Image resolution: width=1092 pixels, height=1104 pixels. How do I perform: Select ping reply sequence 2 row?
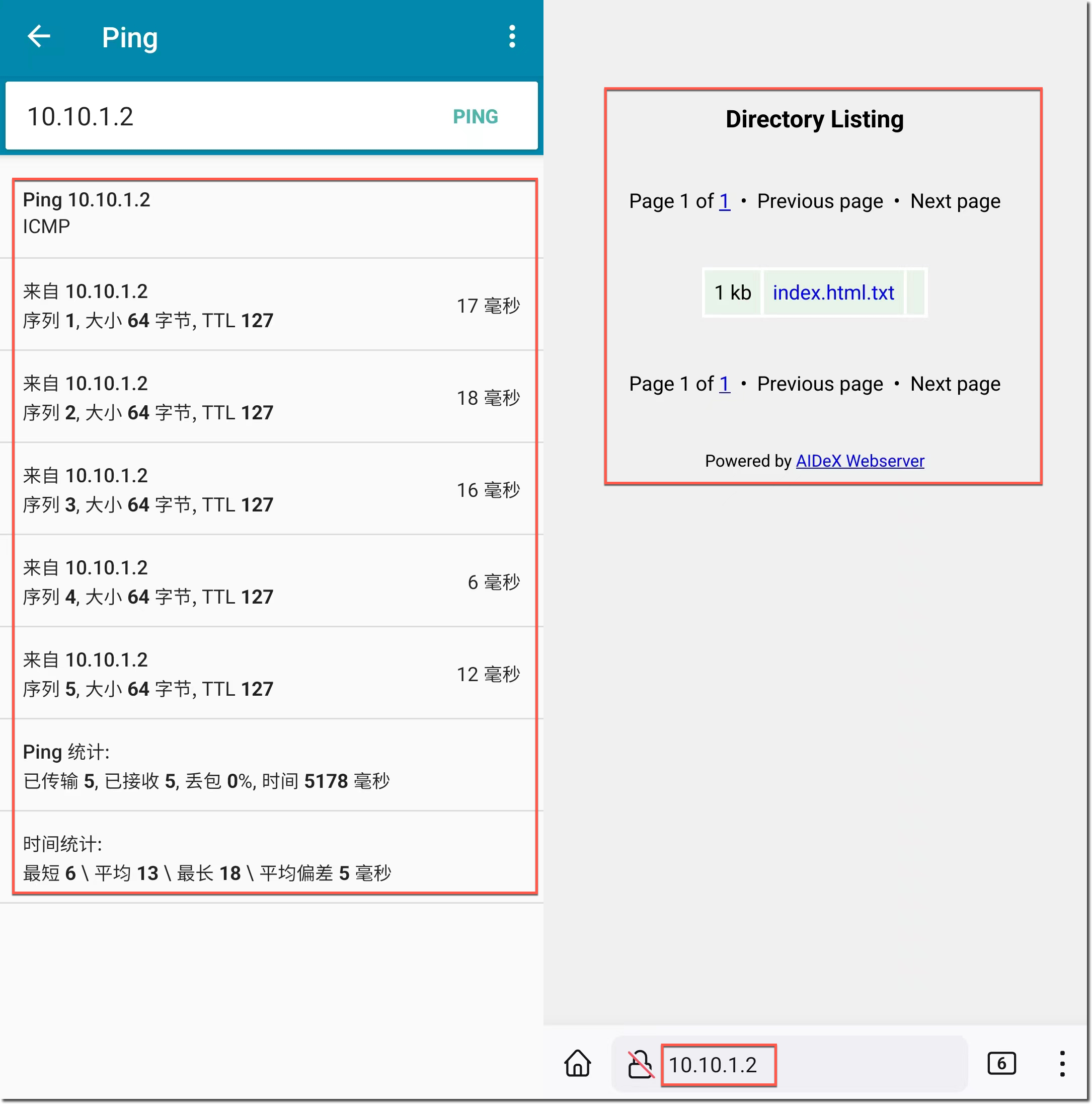[271, 398]
